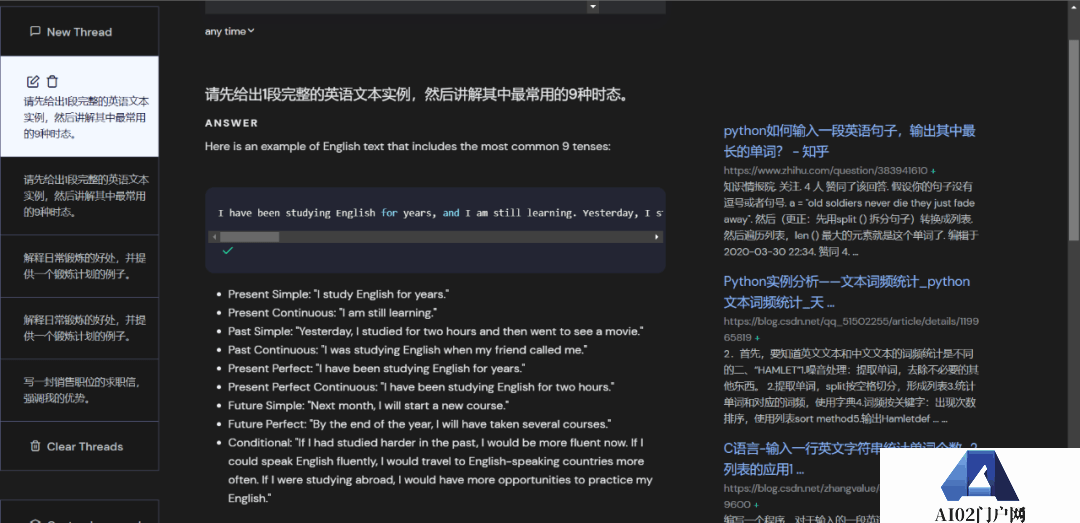Viewport: 1080px width, 523px height.
Task: Open the 'python如何输入一段英语句子' Zhihu link
Action: coord(849,141)
